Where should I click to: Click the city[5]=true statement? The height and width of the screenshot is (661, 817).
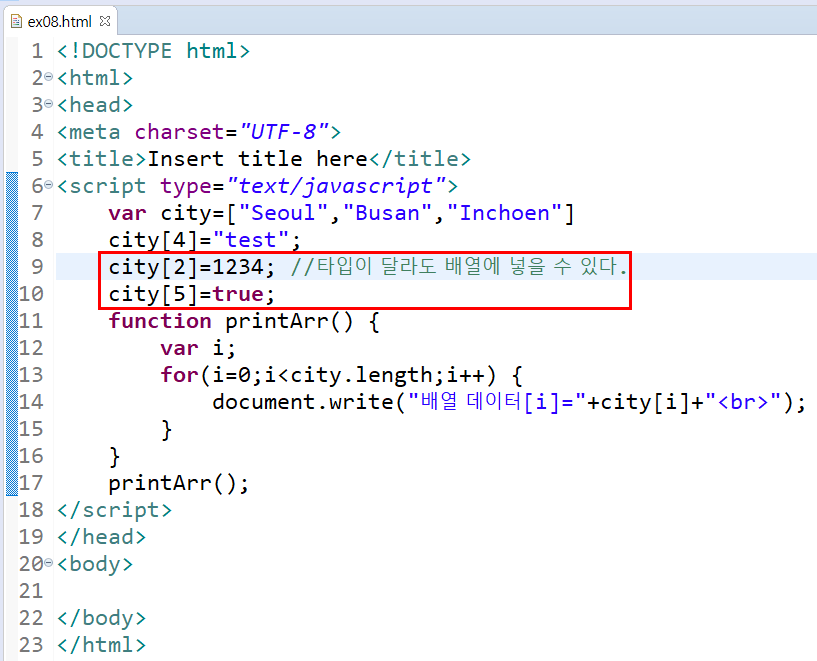point(191,294)
